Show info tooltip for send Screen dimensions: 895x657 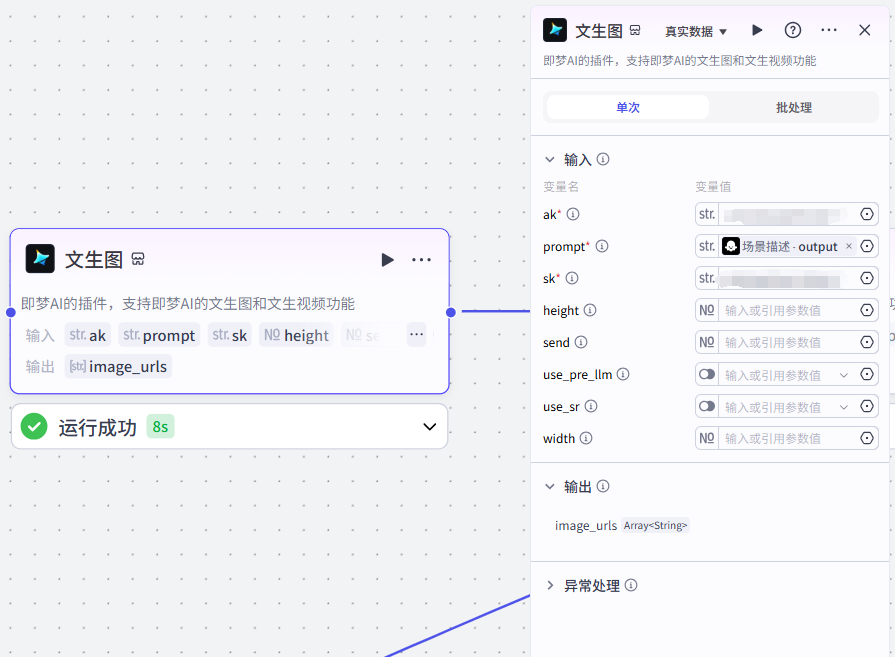point(581,342)
